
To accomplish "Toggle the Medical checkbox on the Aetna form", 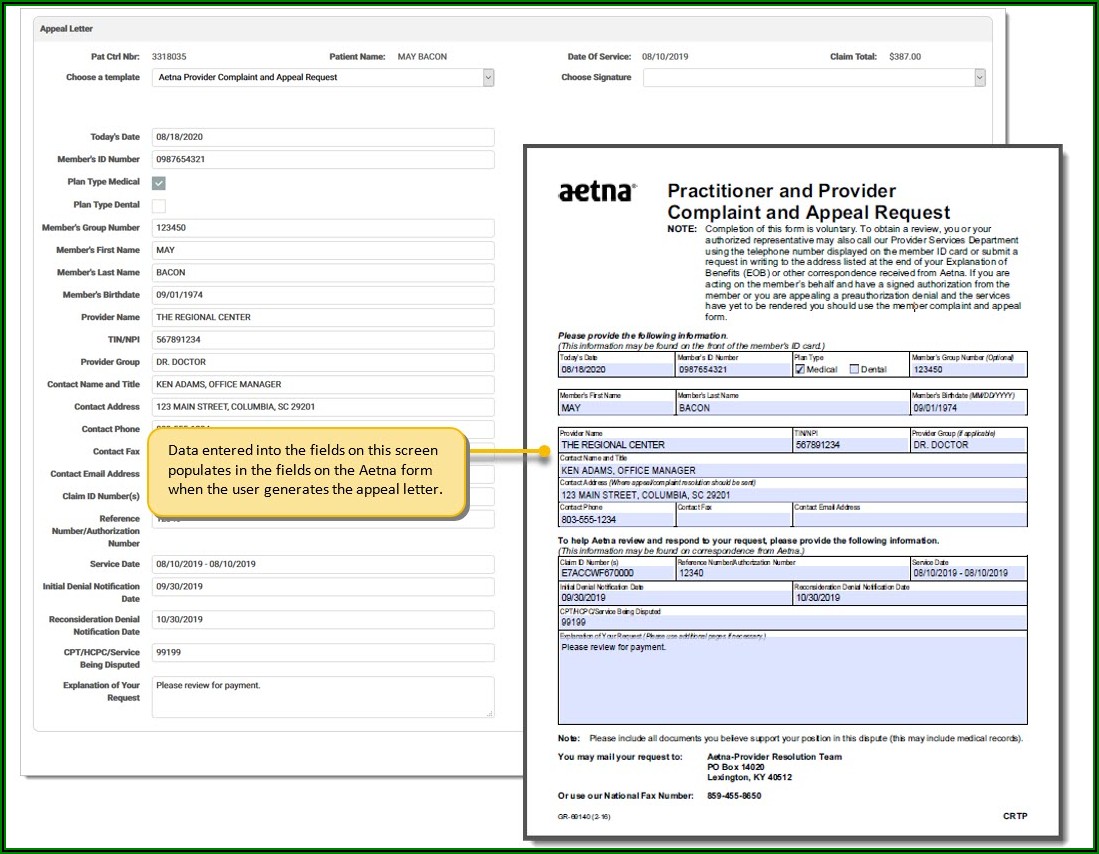I will 800,369.
